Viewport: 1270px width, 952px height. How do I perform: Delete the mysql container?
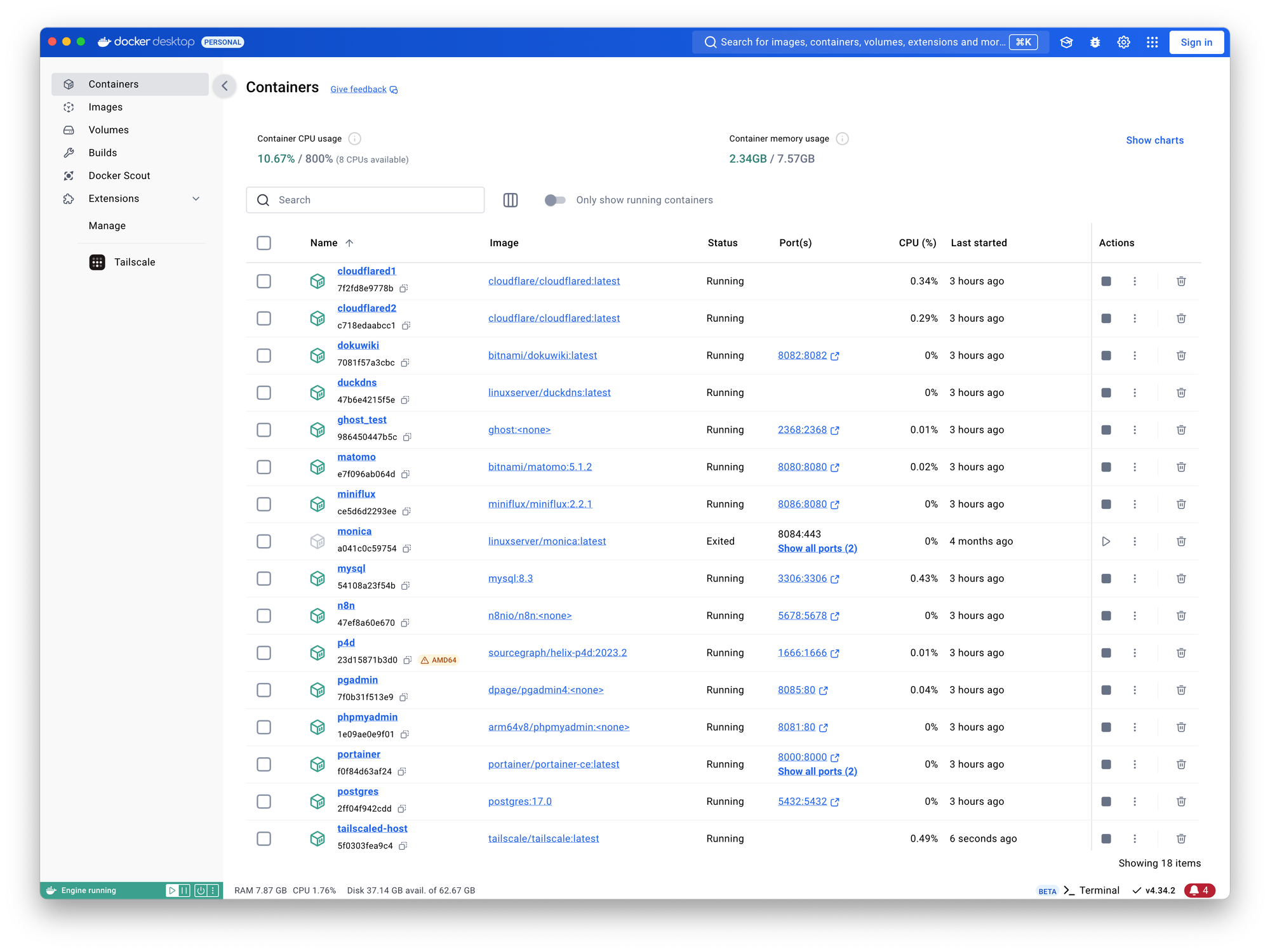pyautogui.click(x=1181, y=578)
